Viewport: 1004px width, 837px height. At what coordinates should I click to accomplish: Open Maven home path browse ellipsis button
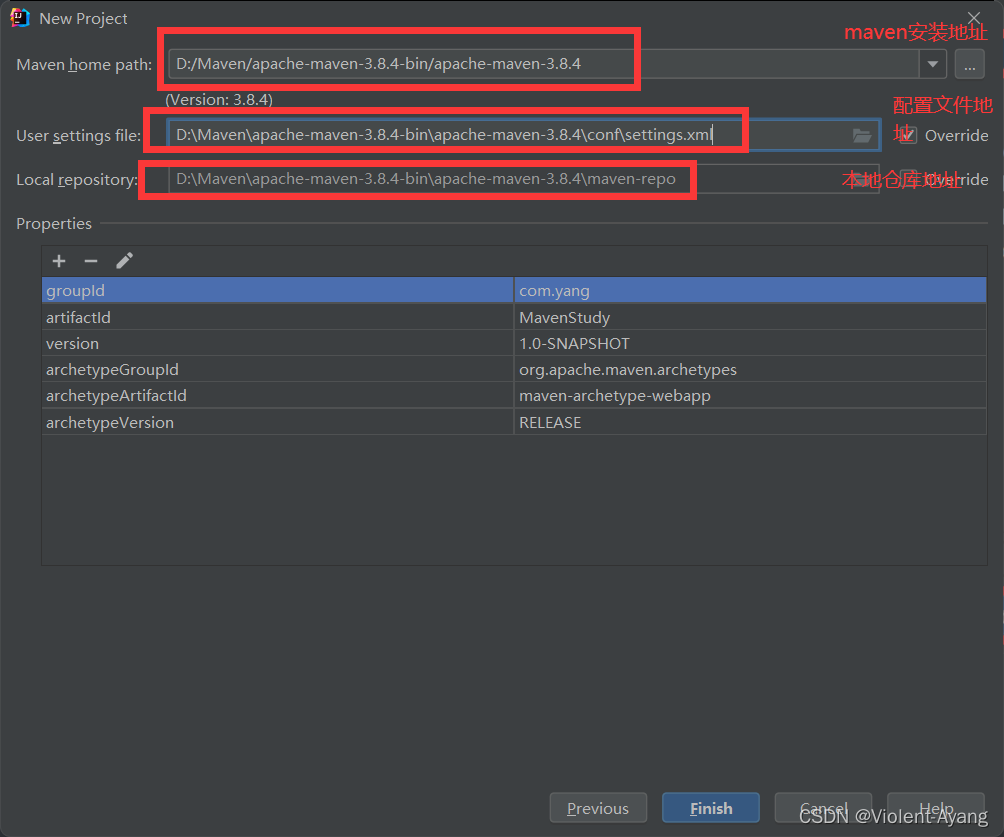click(969, 64)
